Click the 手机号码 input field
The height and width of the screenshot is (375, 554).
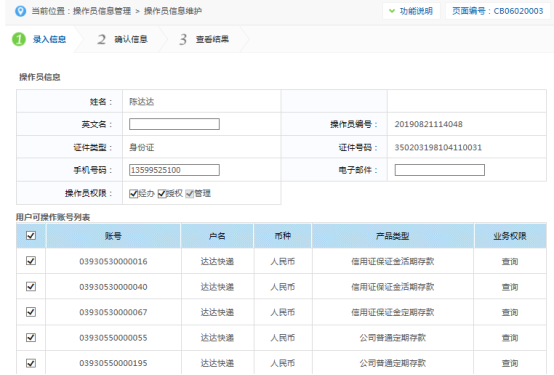pyautogui.click(x=174, y=170)
